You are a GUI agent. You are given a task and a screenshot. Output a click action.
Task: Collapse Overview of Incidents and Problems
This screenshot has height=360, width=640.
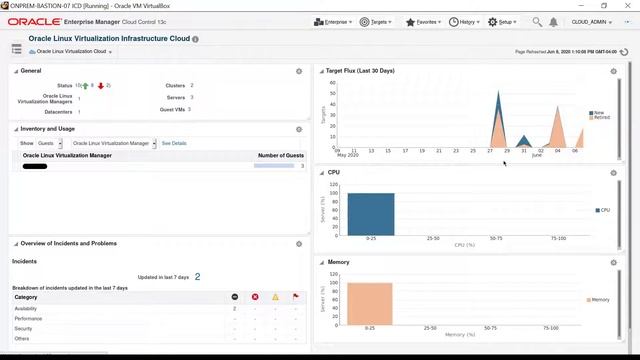click(x=16, y=244)
